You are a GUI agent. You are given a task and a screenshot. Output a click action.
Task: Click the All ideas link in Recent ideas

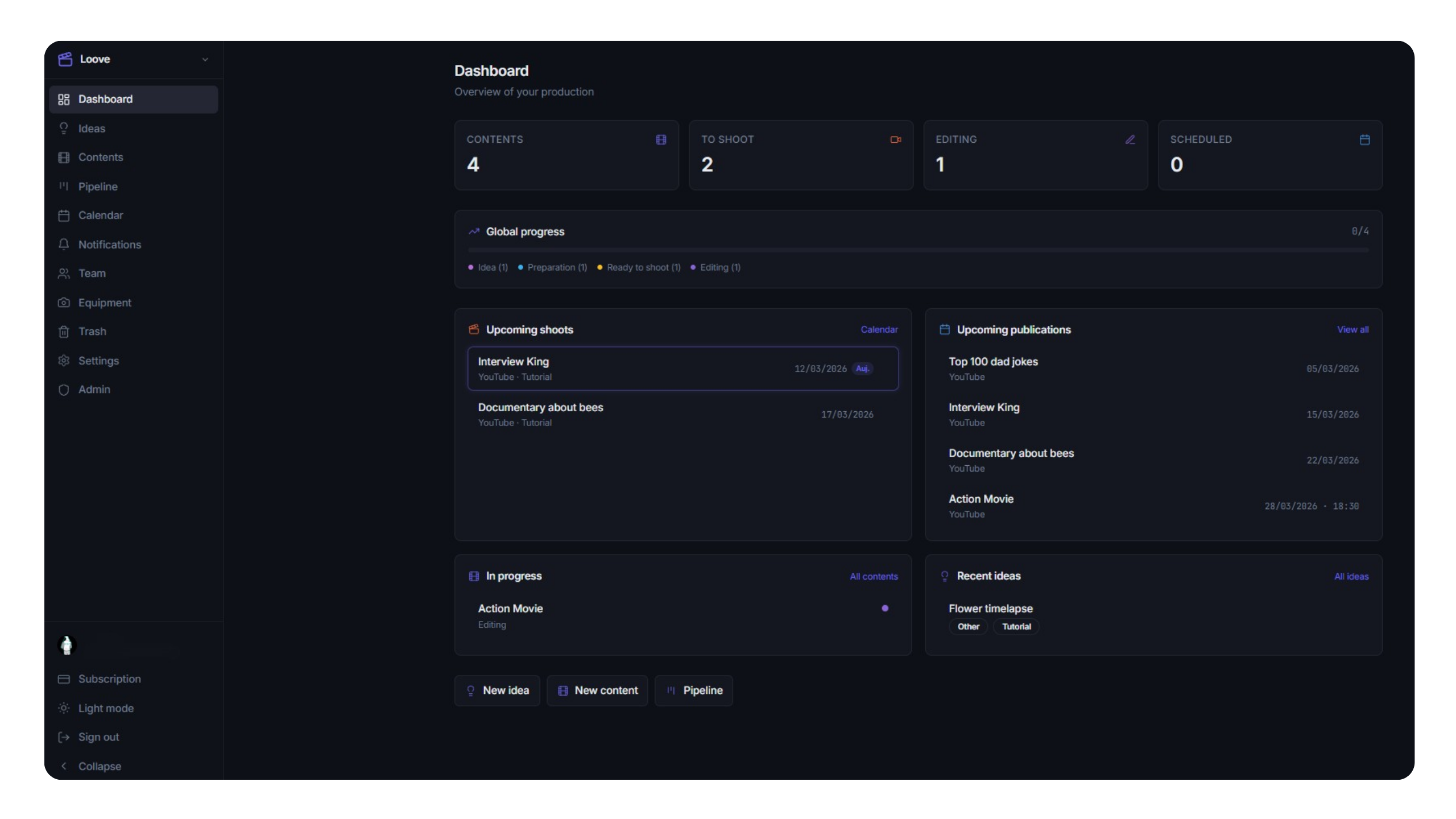click(x=1351, y=576)
